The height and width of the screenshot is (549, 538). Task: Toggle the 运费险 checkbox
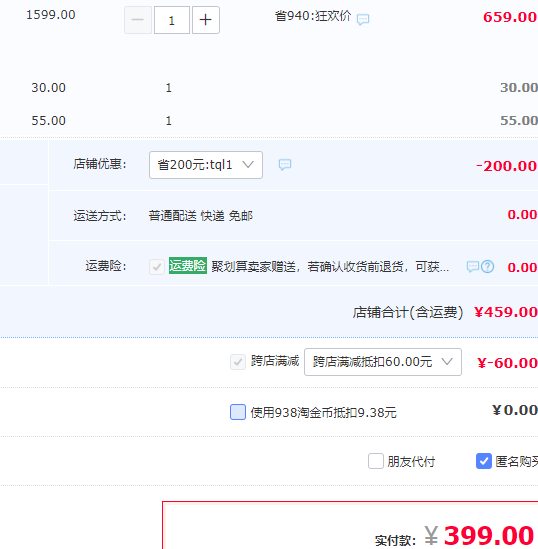[x=157, y=267]
